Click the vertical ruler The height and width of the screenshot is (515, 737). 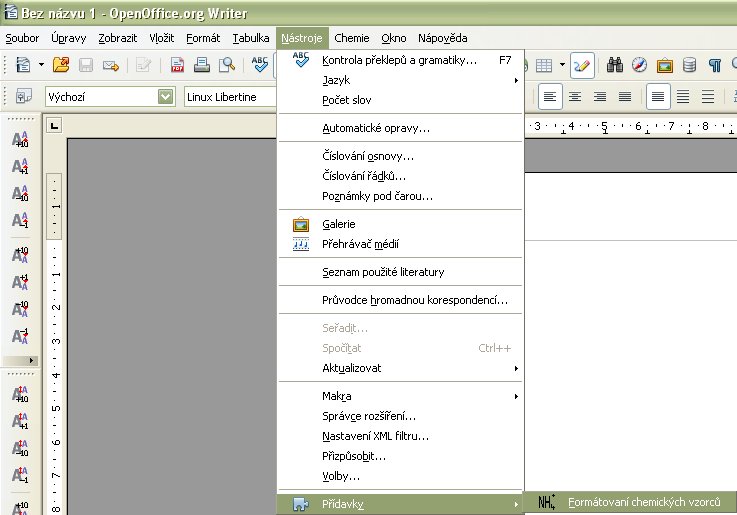[x=55, y=343]
